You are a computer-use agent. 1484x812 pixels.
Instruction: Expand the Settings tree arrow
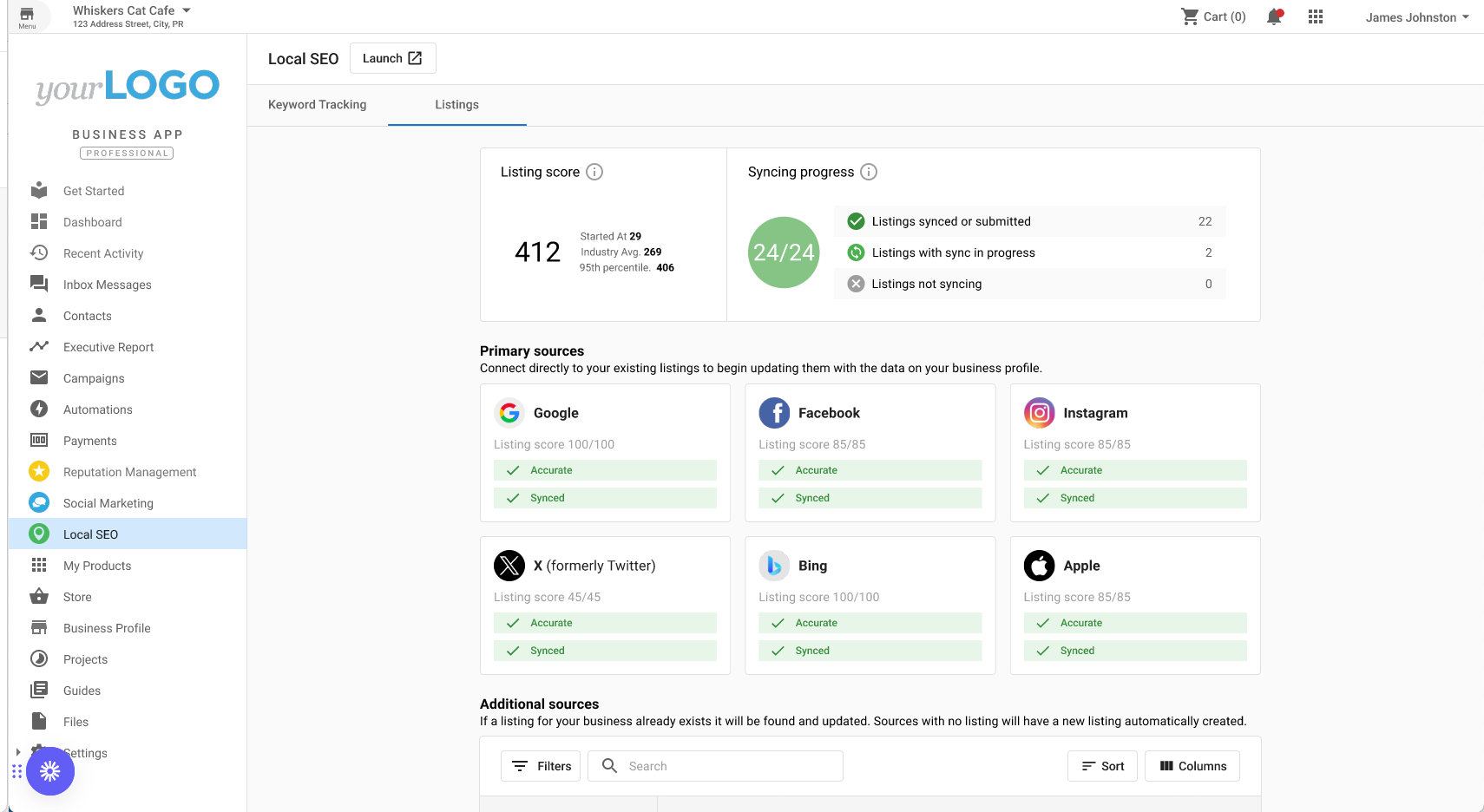tap(18, 752)
